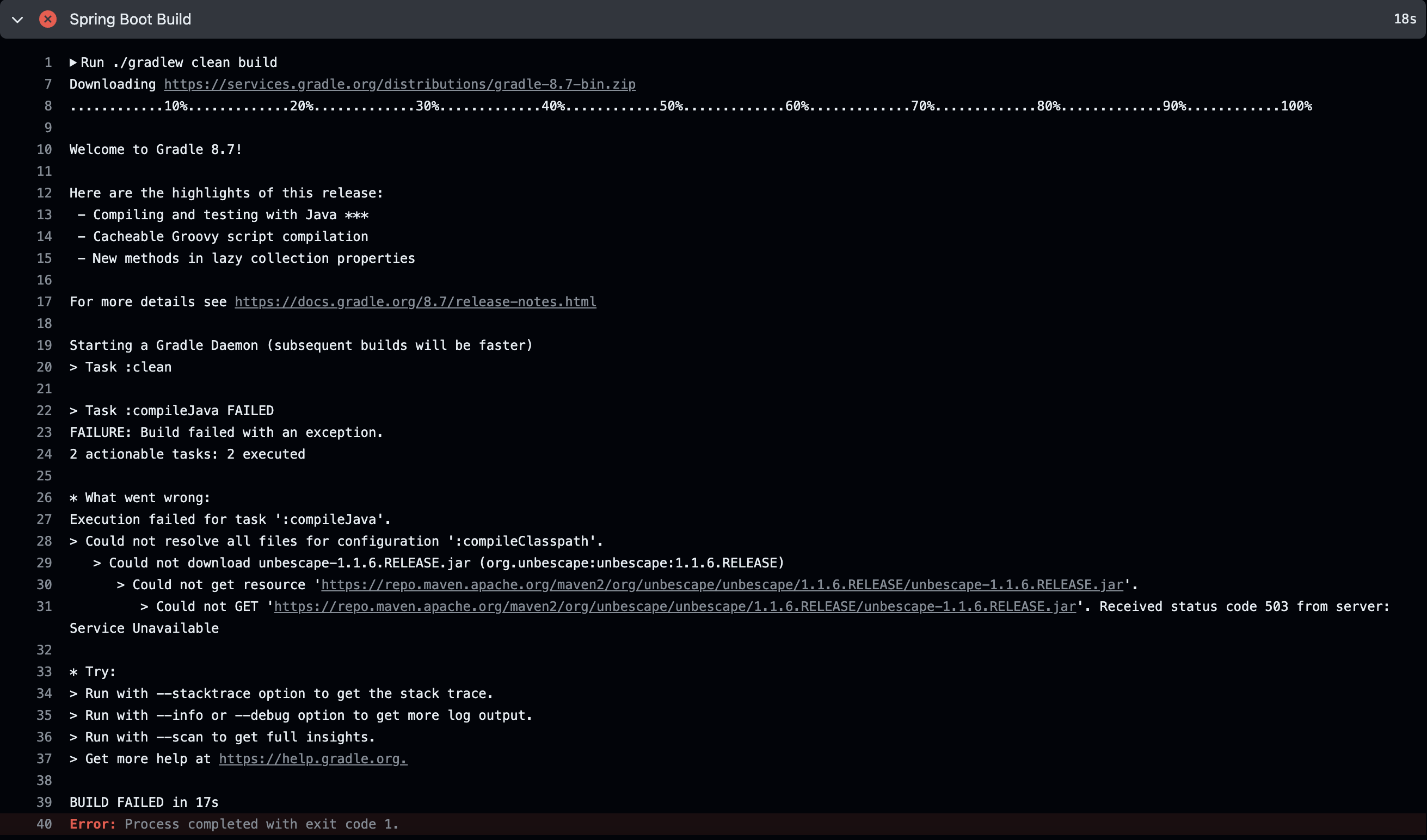Click line number 1 of the log
Screen dimensions: 1427x840
48,63
